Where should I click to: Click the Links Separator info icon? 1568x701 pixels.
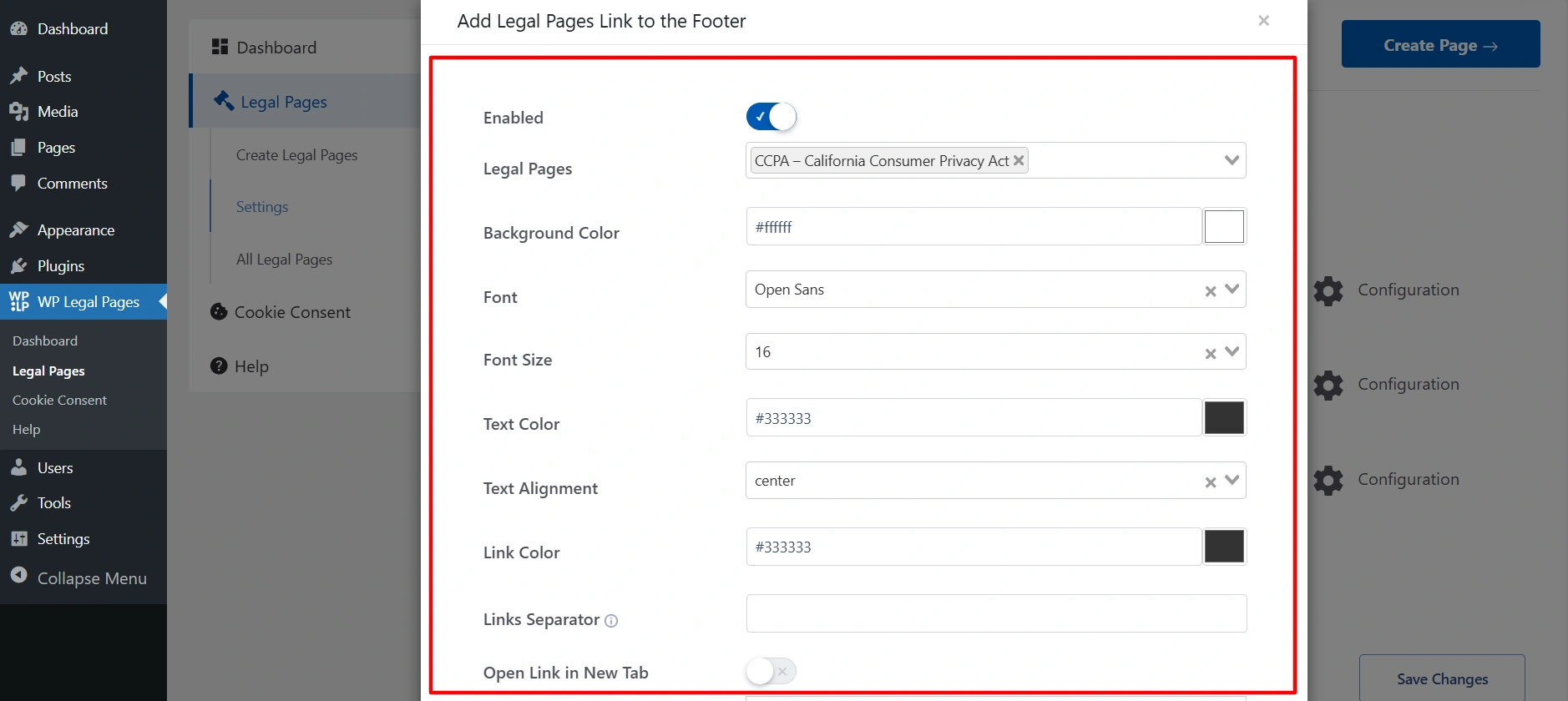pos(611,621)
